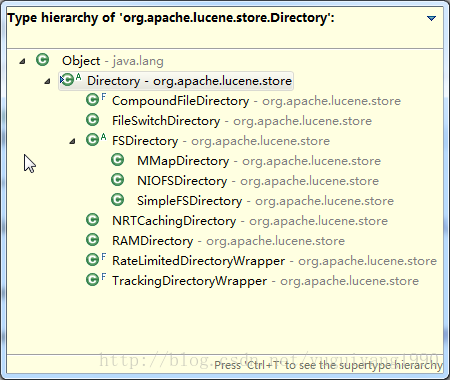Click the class icon beside NIOFSDirectory
The image size is (450, 380).
click(x=117, y=180)
